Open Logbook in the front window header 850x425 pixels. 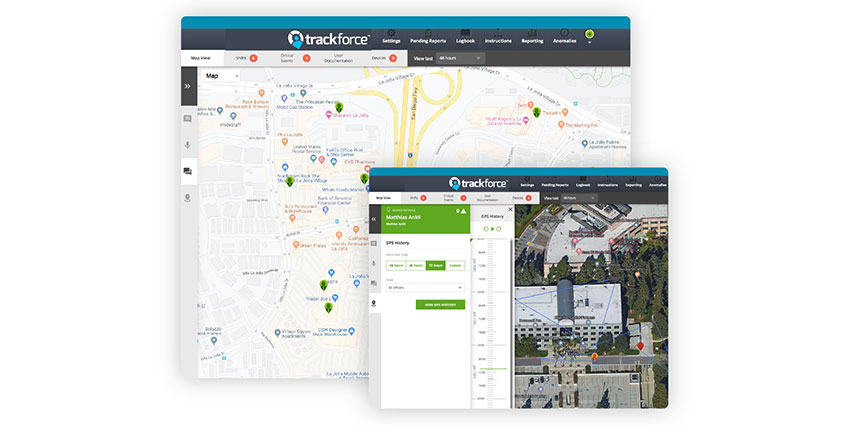pyautogui.click(x=583, y=181)
